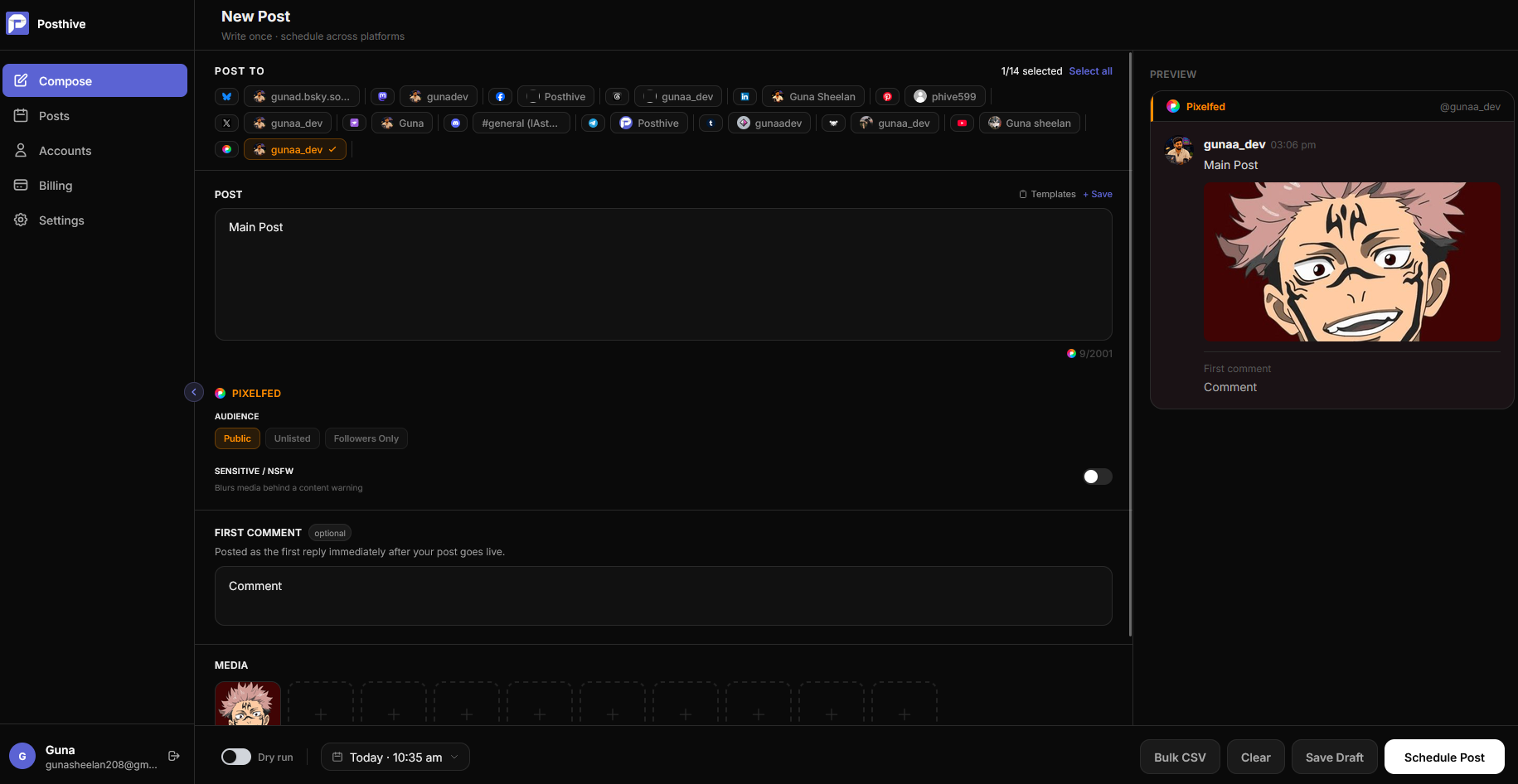The width and height of the screenshot is (1518, 784).
Task: Select the gunaadev Tumblr account chip
Action: click(x=769, y=123)
